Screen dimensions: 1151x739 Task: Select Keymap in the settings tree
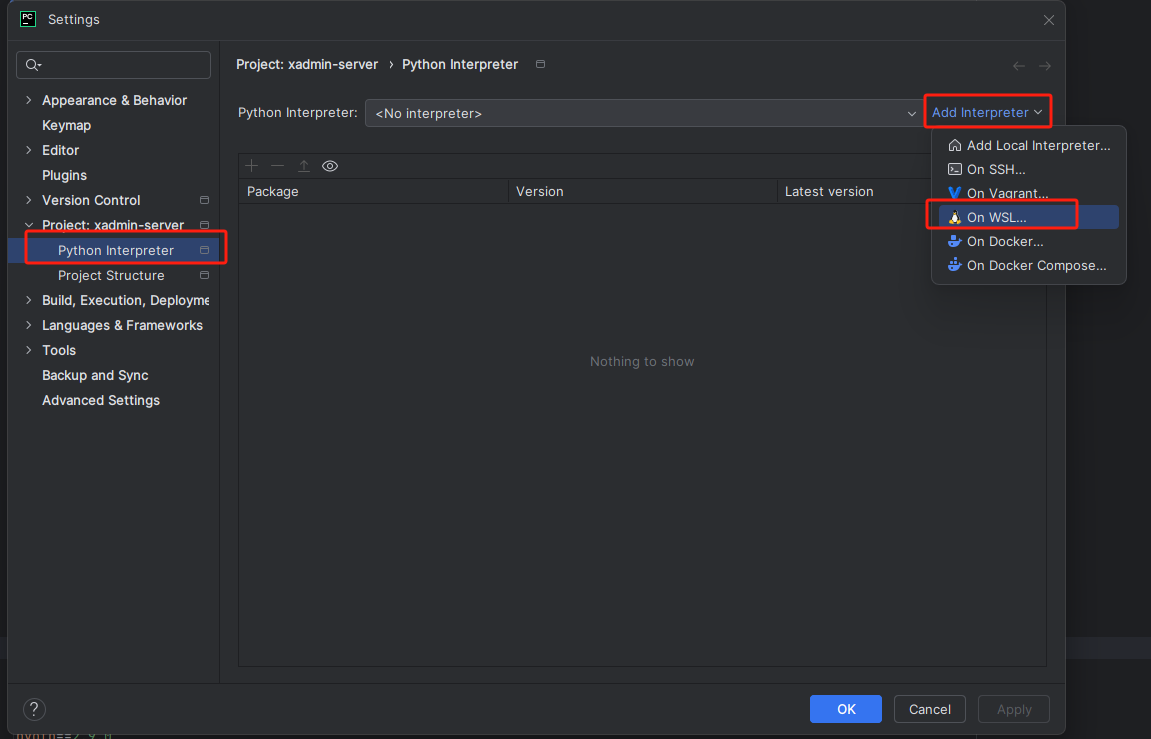click(66, 125)
